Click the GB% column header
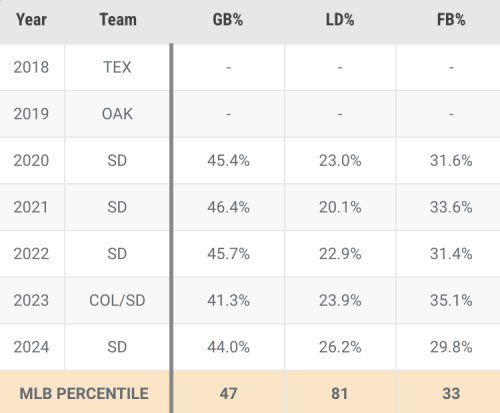This screenshot has height=413, width=500. tap(228, 19)
